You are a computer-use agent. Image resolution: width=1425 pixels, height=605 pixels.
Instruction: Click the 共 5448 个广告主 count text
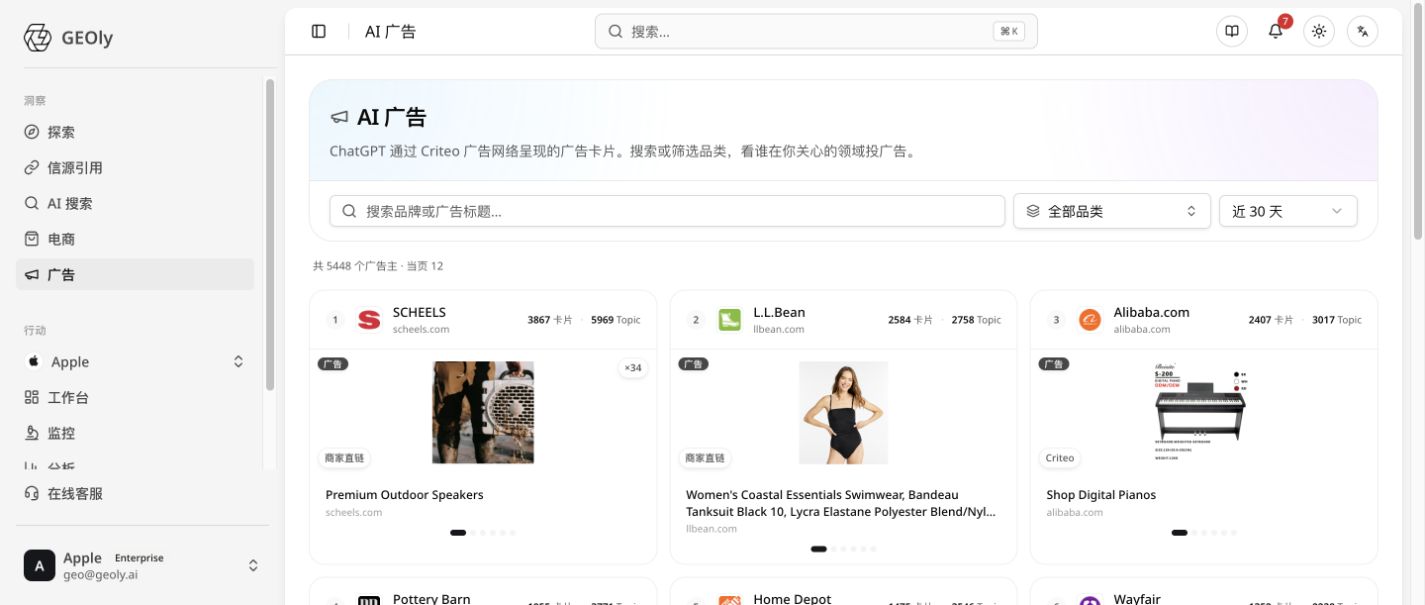[x=354, y=266]
